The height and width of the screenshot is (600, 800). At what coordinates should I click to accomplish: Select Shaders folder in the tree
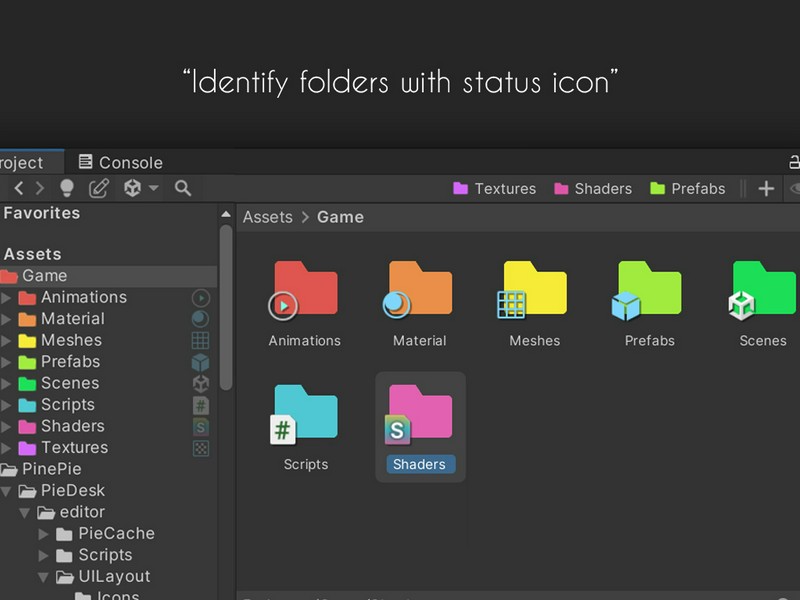click(x=72, y=426)
